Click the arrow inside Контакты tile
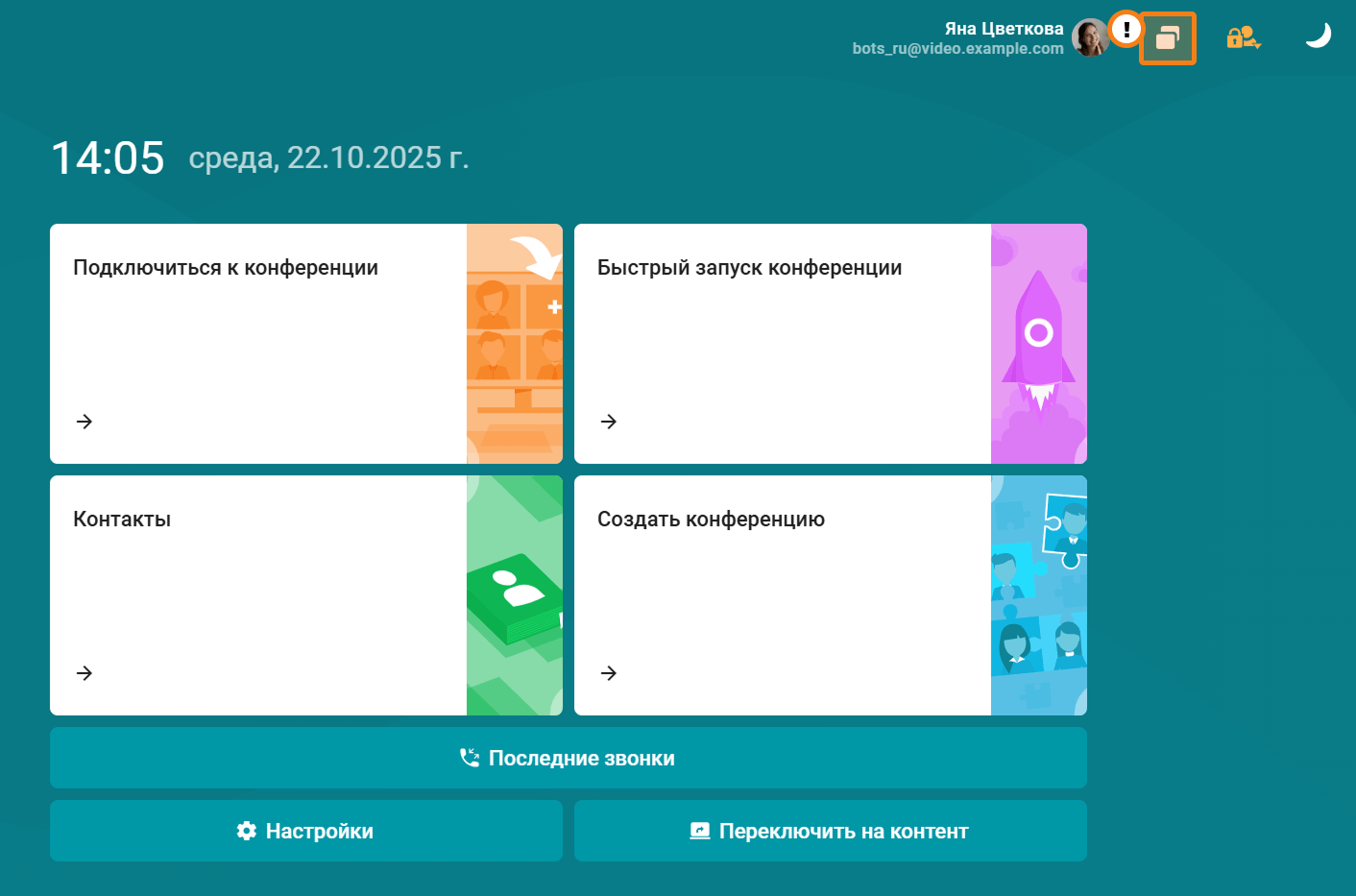 point(84,673)
